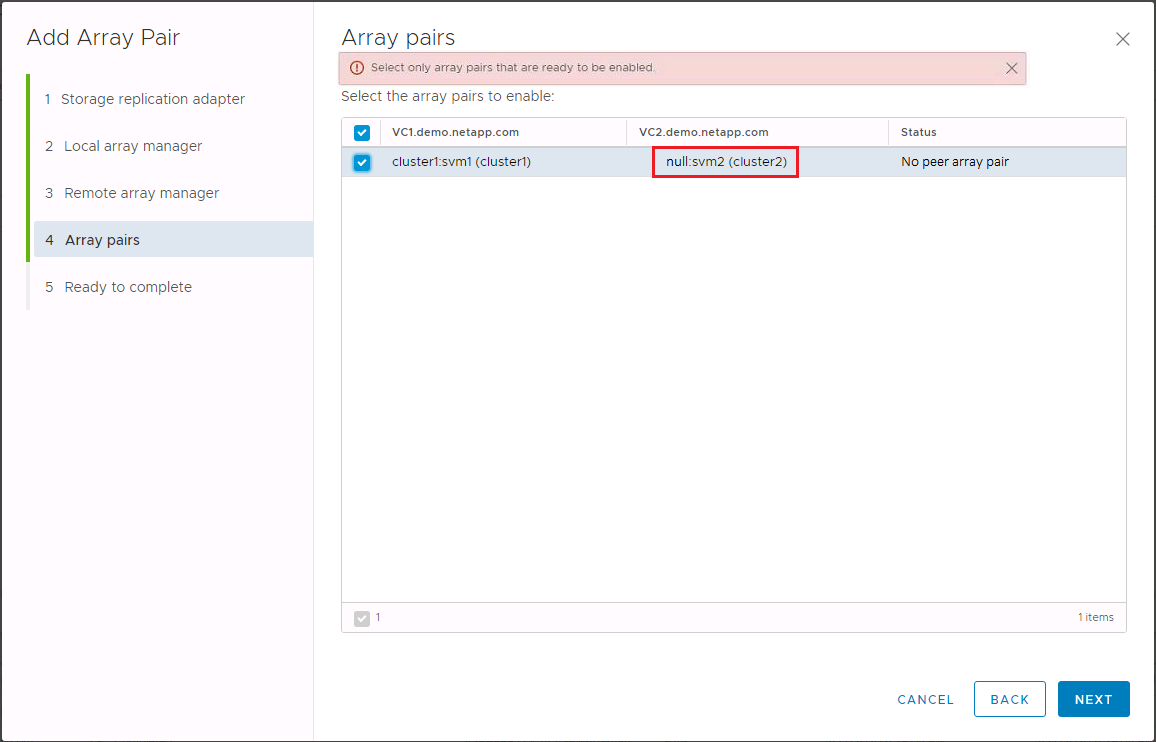
Task: Open the Remote array manager step
Action: click(x=139, y=193)
